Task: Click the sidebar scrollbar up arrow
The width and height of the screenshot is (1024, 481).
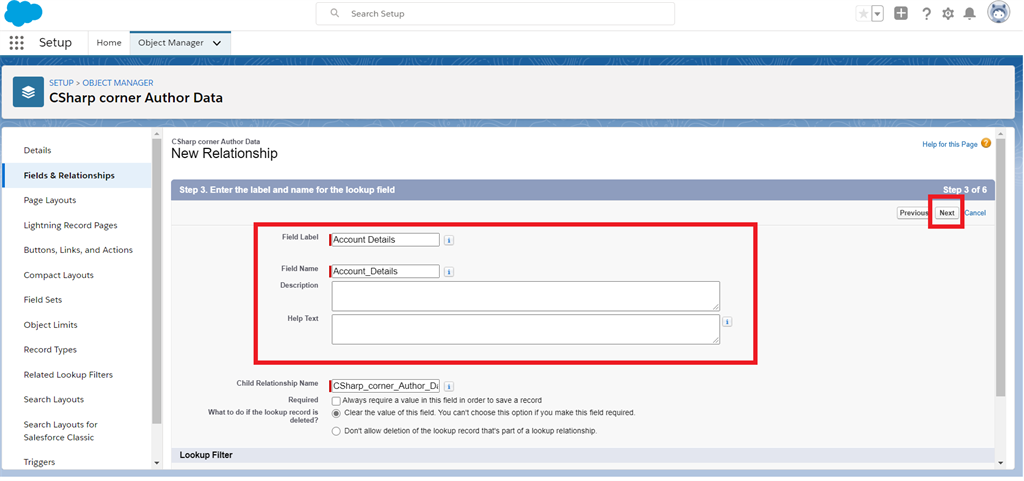Action: [x=156, y=134]
